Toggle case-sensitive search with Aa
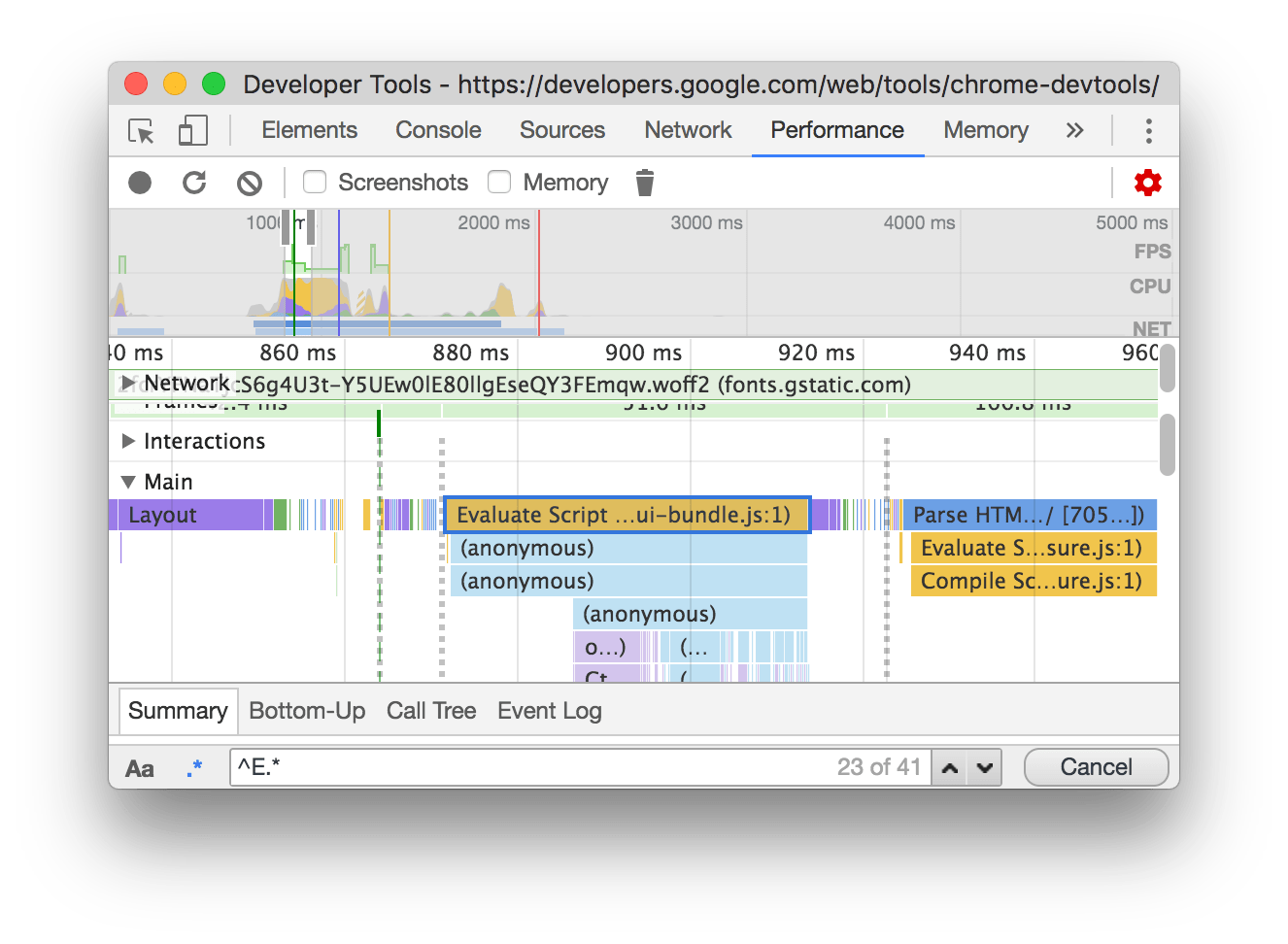The height and width of the screenshot is (944, 1288). pyautogui.click(x=140, y=767)
